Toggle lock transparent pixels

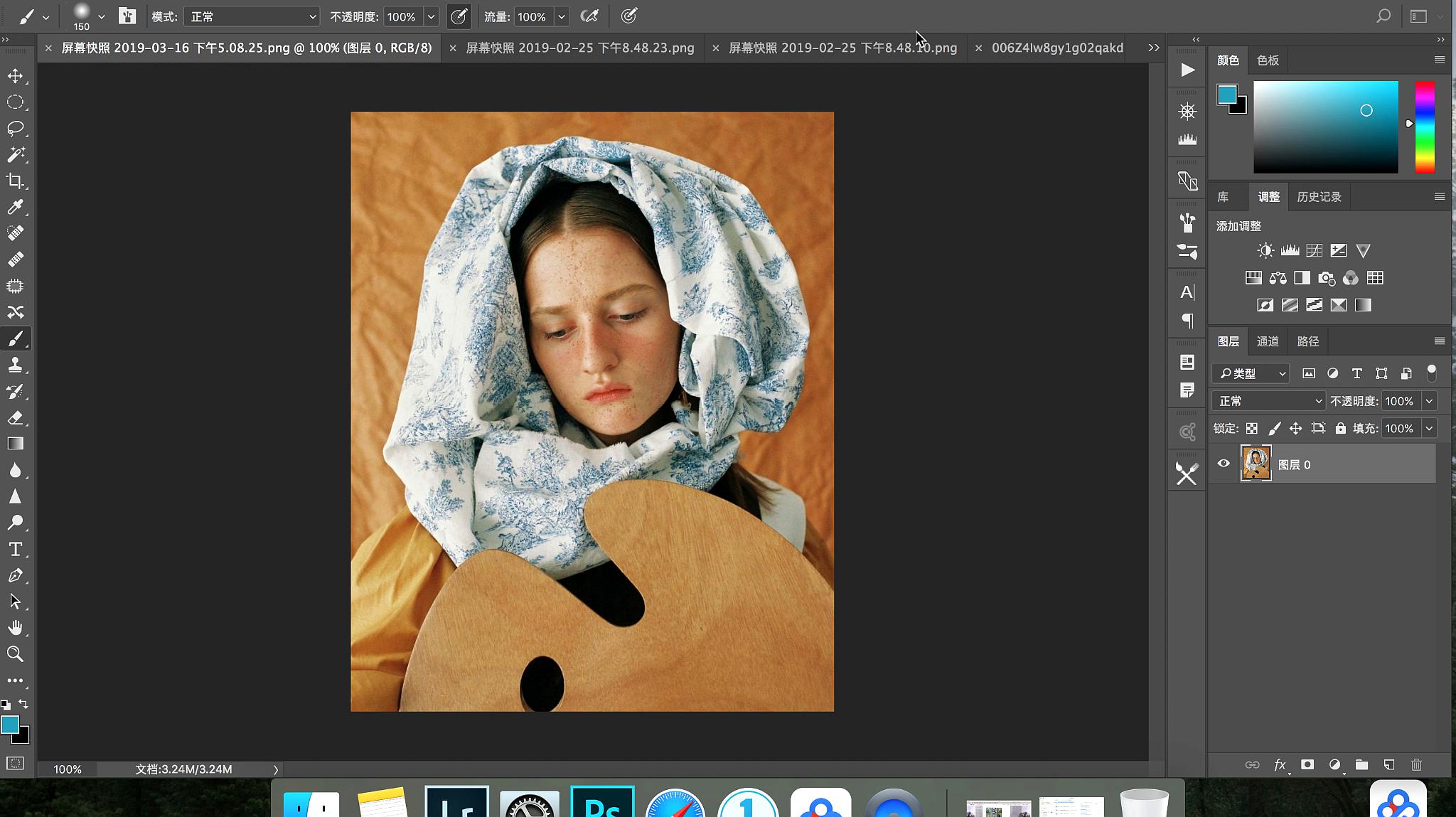pos(1252,428)
